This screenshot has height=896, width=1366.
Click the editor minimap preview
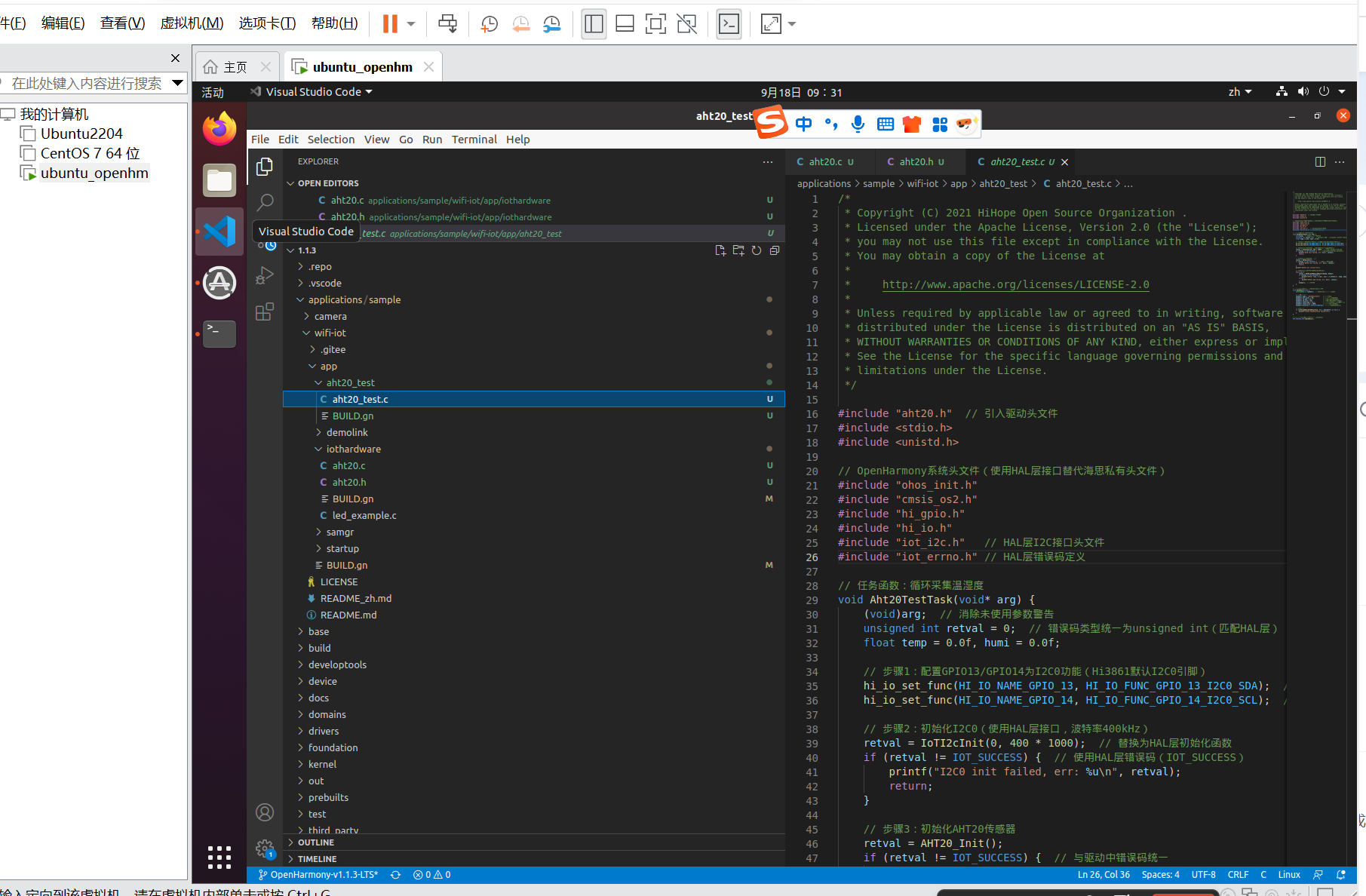[x=1320, y=256]
